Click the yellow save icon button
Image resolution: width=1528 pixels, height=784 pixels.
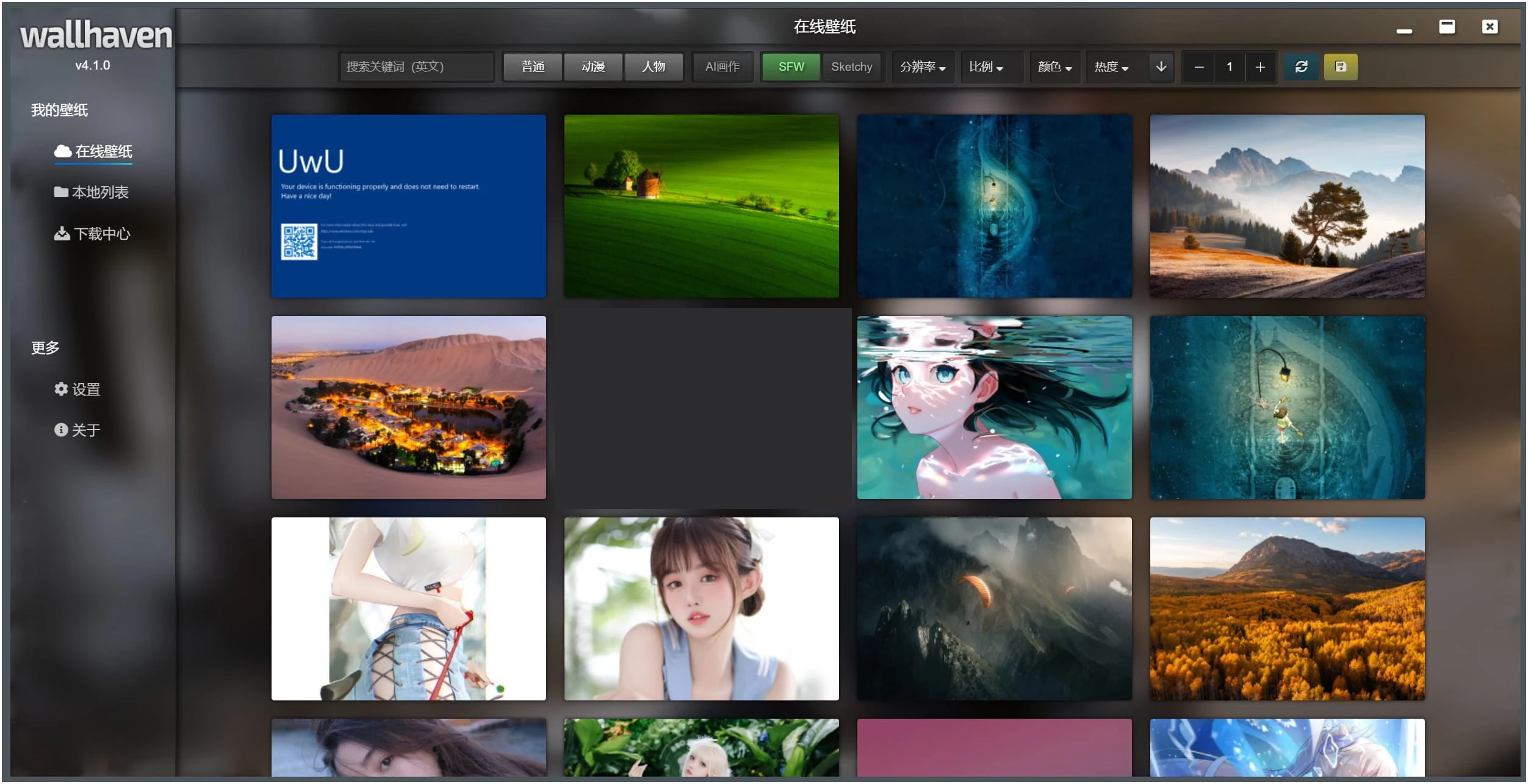tap(1340, 67)
